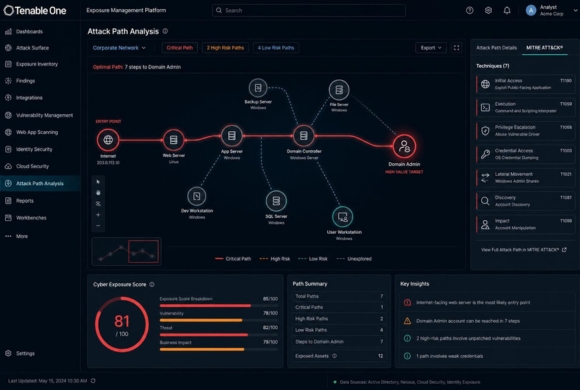580x390 pixels.
Task: Click the 81/100 score gauge
Action: [x=122, y=325]
